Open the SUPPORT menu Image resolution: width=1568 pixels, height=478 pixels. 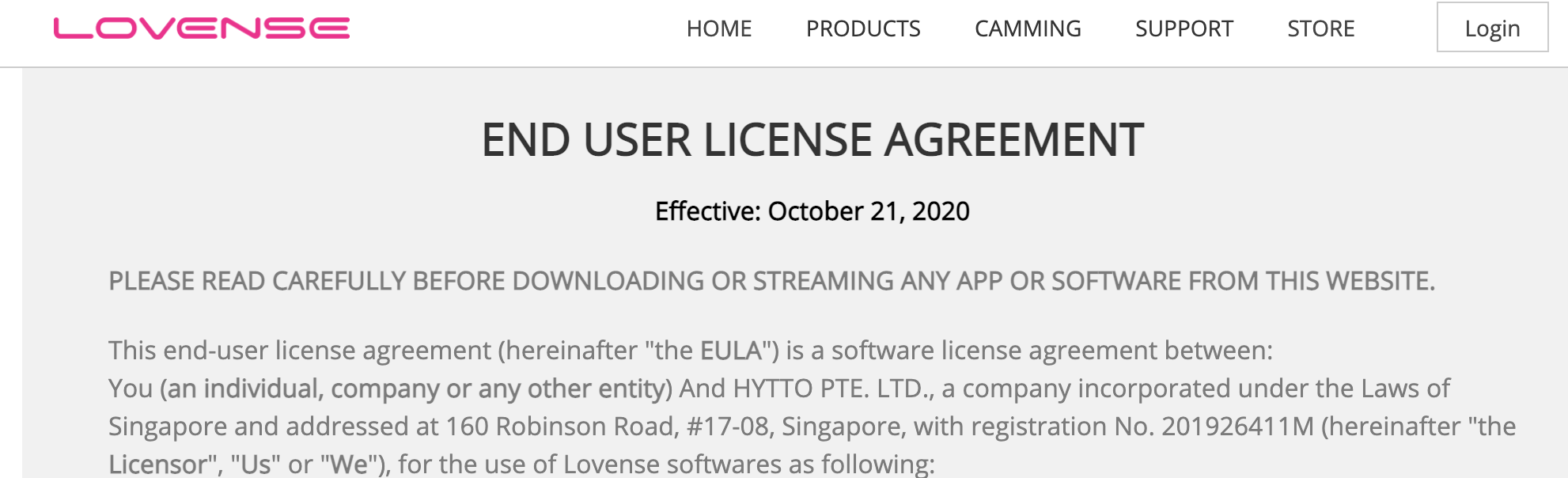pyautogui.click(x=1184, y=28)
